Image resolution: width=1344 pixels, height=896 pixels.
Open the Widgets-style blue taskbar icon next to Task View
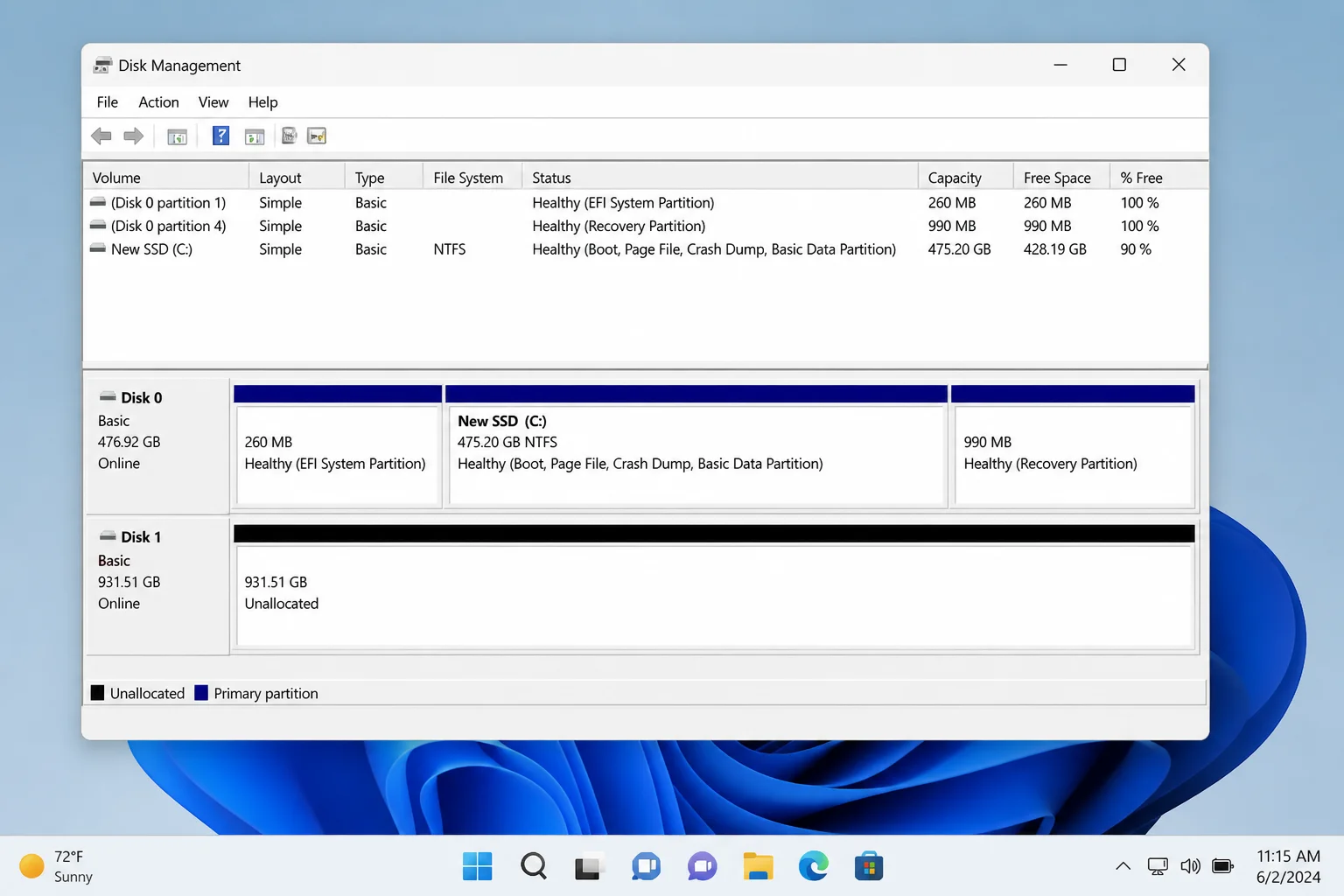[x=646, y=866]
